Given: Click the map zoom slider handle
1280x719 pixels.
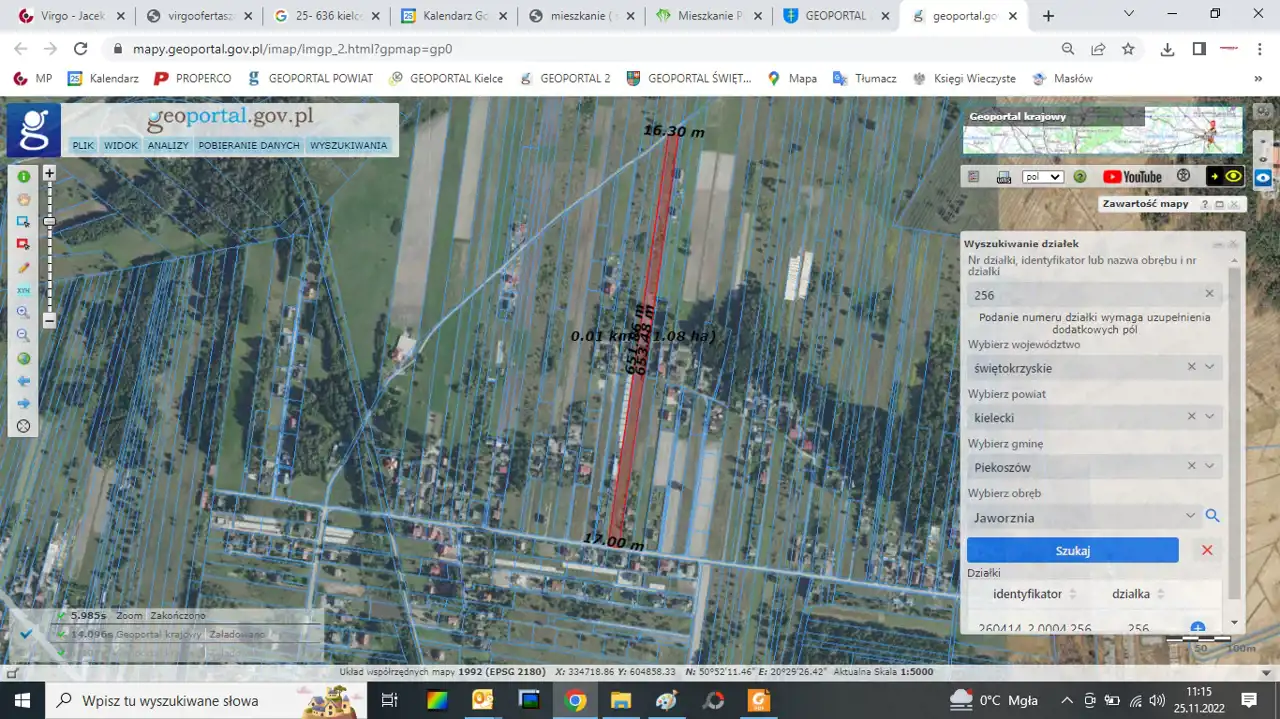Looking at the screenshot, I should (49, 221).
